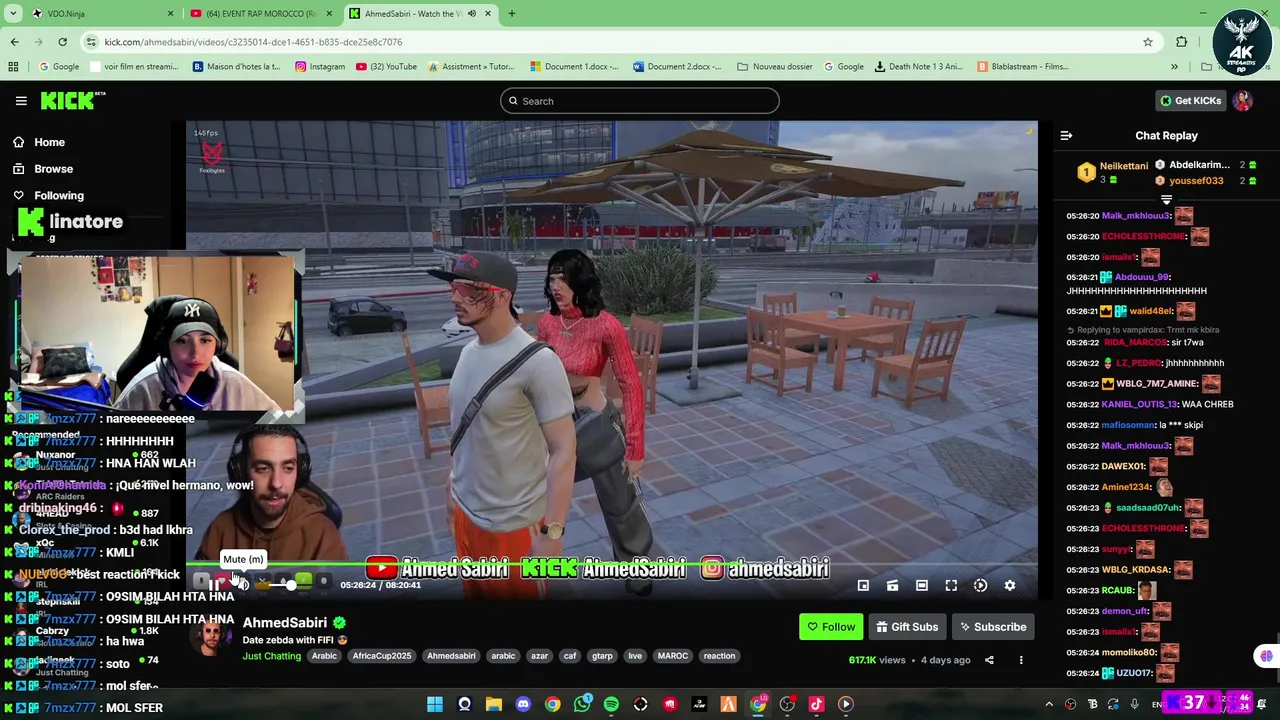Image resolution: width=1280 pixels, height=720 pixels.
Task: Open the Just Chatting category link
Action: pyautogui.click(x=271, y=656)
